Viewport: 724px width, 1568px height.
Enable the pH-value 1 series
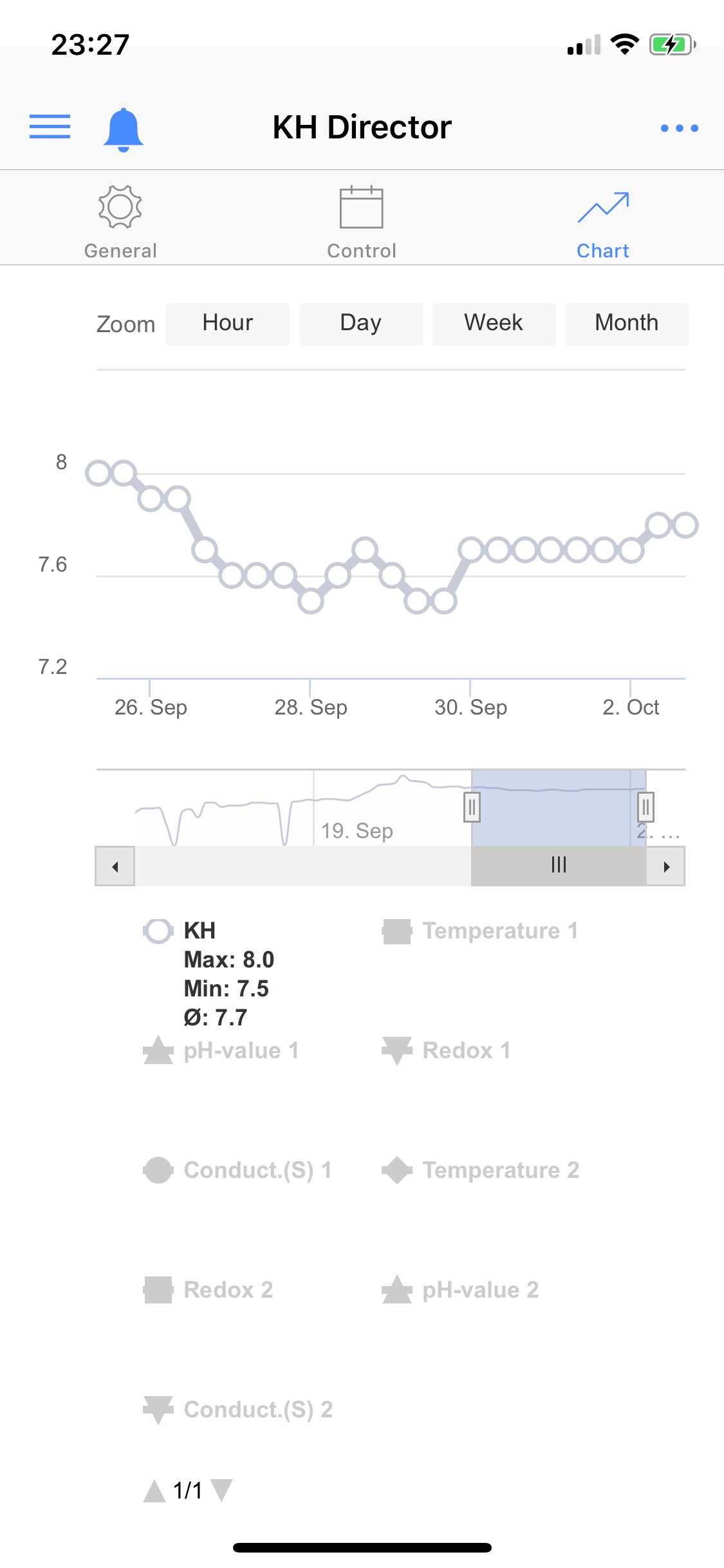click(x=241, y=1050)
